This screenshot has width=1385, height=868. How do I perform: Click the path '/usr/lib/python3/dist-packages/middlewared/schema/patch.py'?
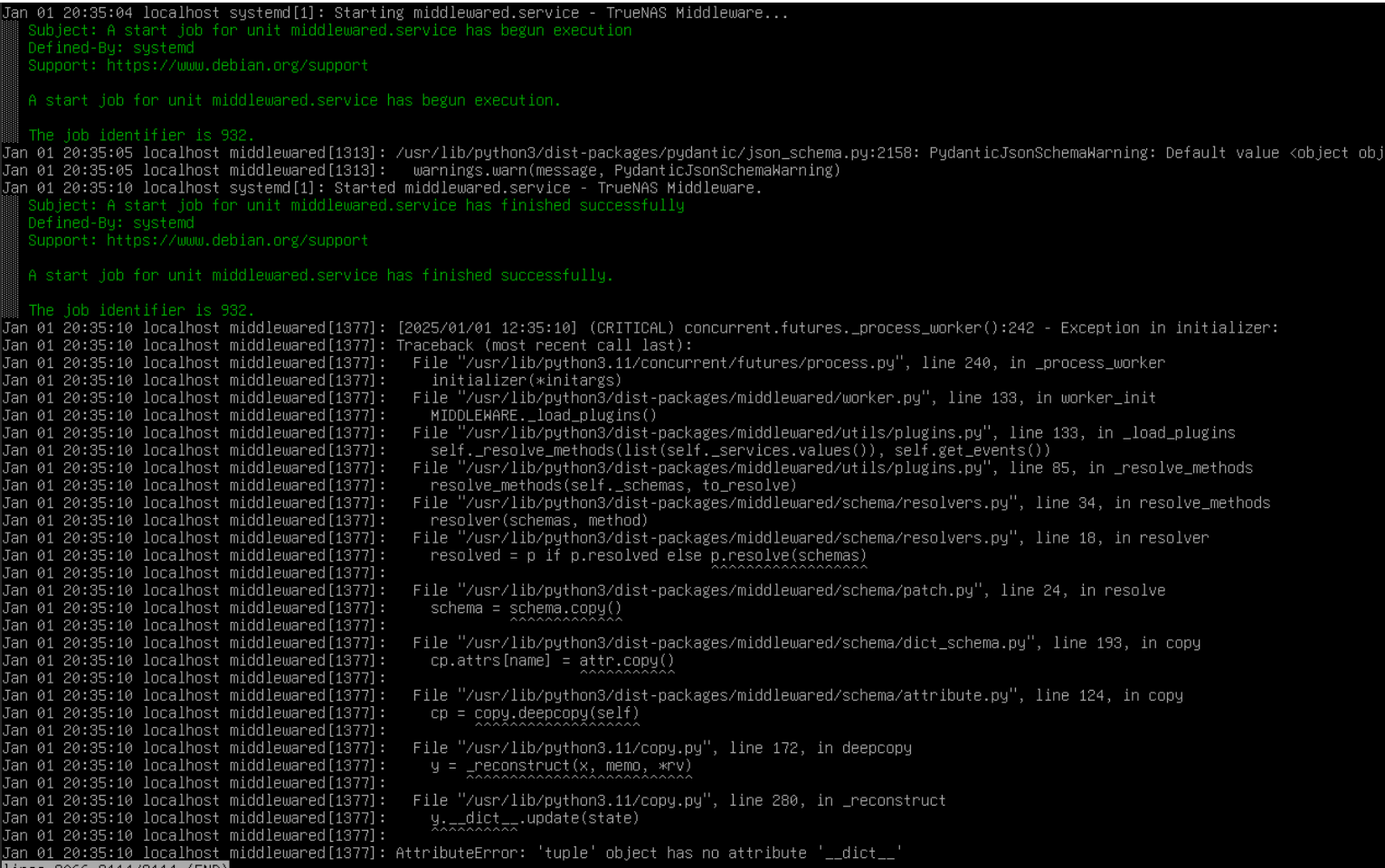(719, 590)
